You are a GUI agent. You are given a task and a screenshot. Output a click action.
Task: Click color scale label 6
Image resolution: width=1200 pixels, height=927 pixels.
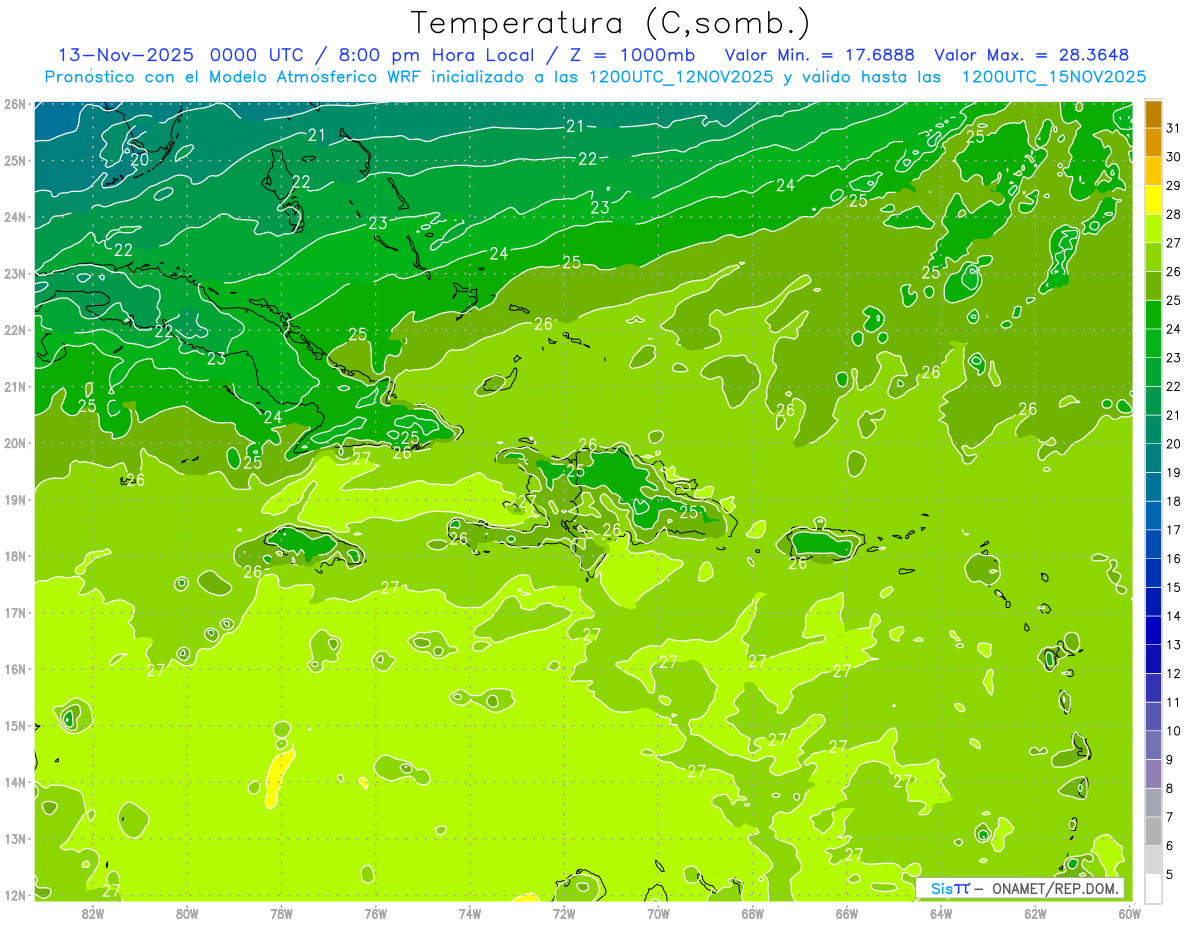point(1170,846)
